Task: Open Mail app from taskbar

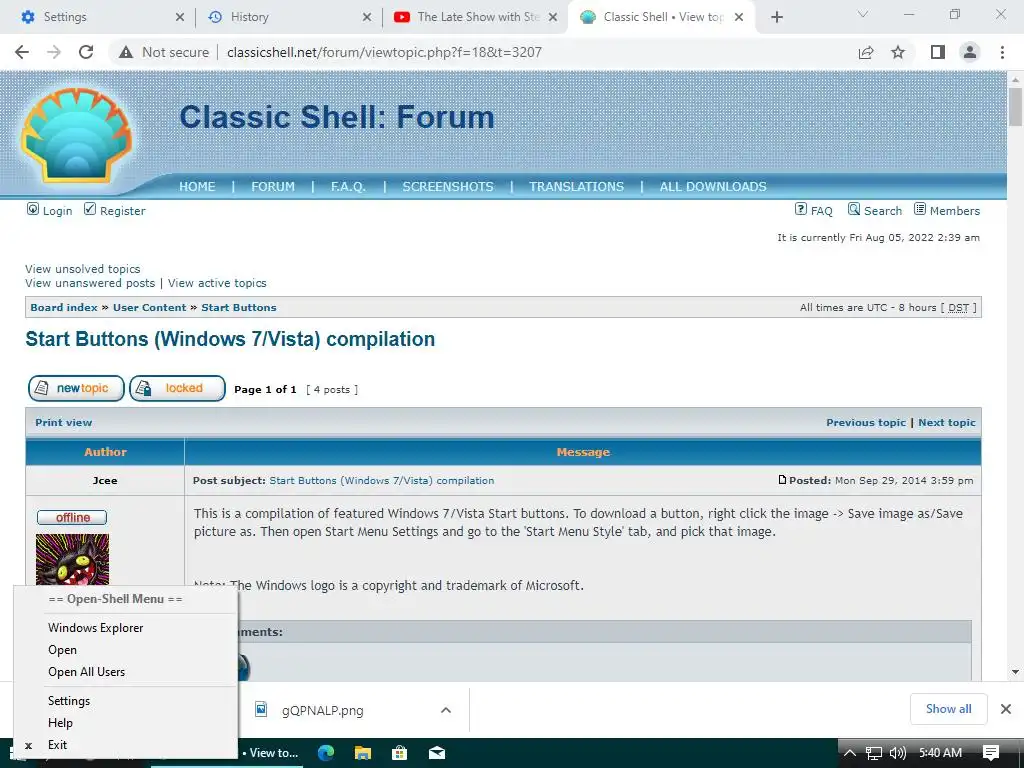Action: tap(437, 753)
